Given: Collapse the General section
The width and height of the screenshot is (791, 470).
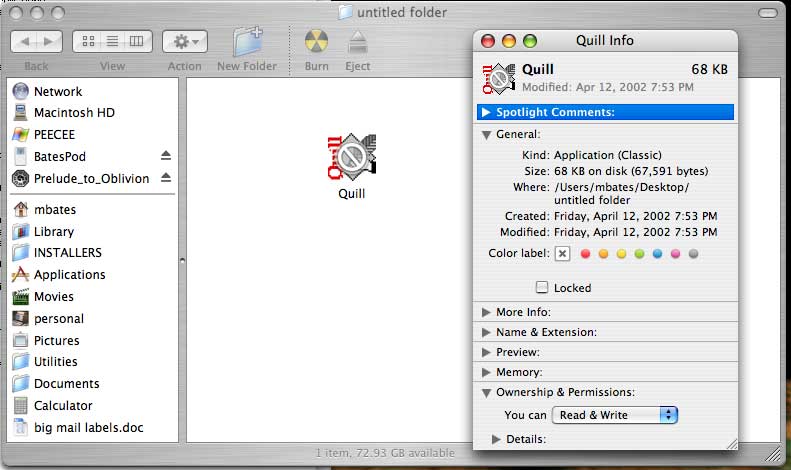Looking at the screenshot, I should point(486,135).
